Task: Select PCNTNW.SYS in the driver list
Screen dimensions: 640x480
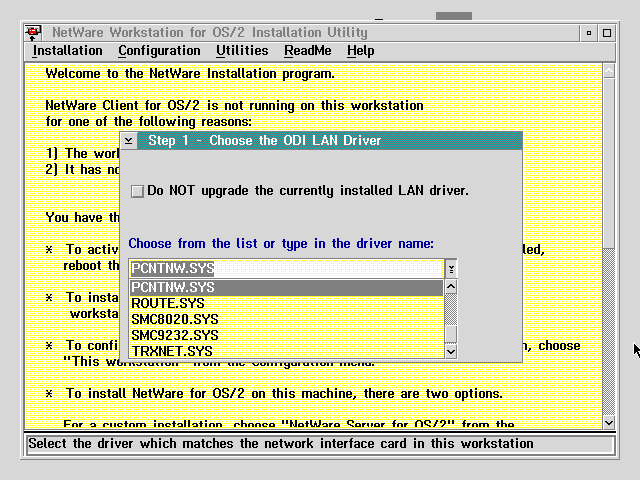Action: tap(287, 287)
